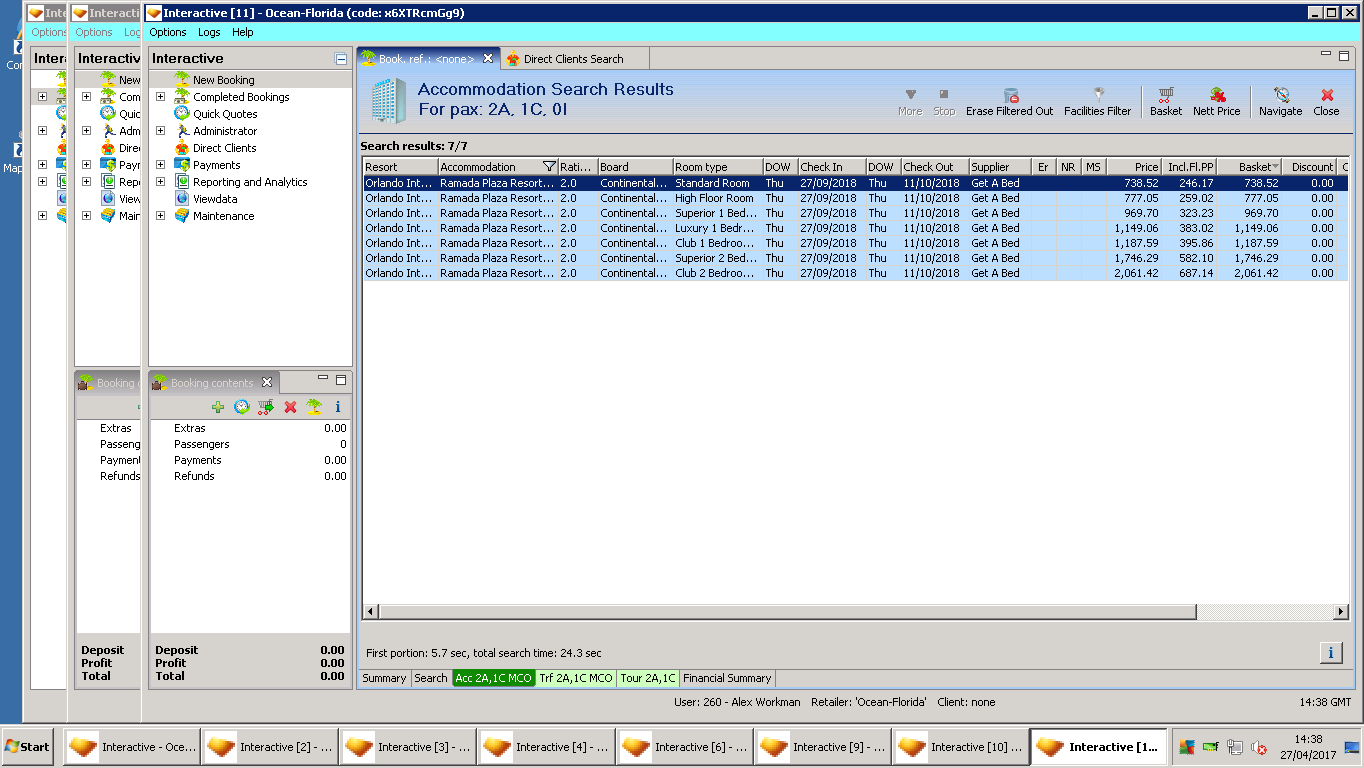The width and height of the screenshot is (1364, 768).
Task: Close the front Booking contents tab
Action: 267,382
